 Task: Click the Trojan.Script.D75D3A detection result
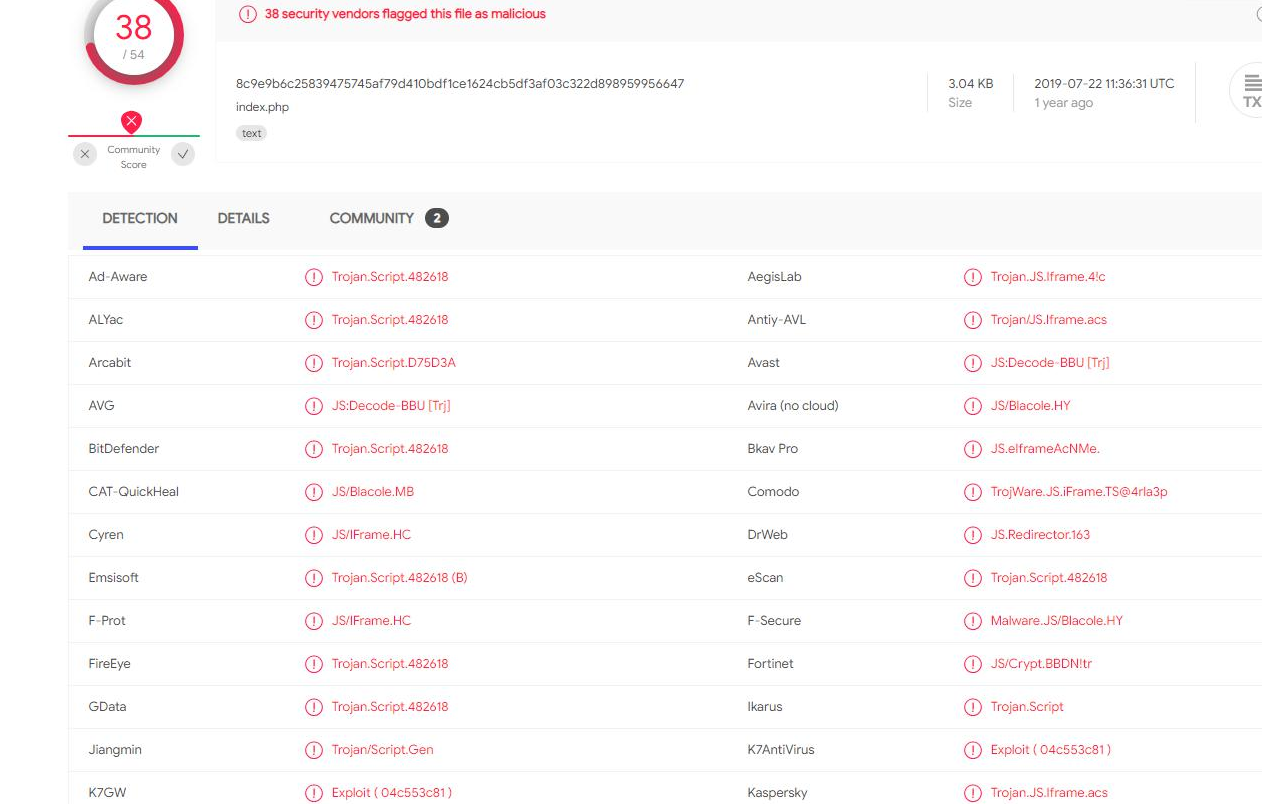coord(394,363)
